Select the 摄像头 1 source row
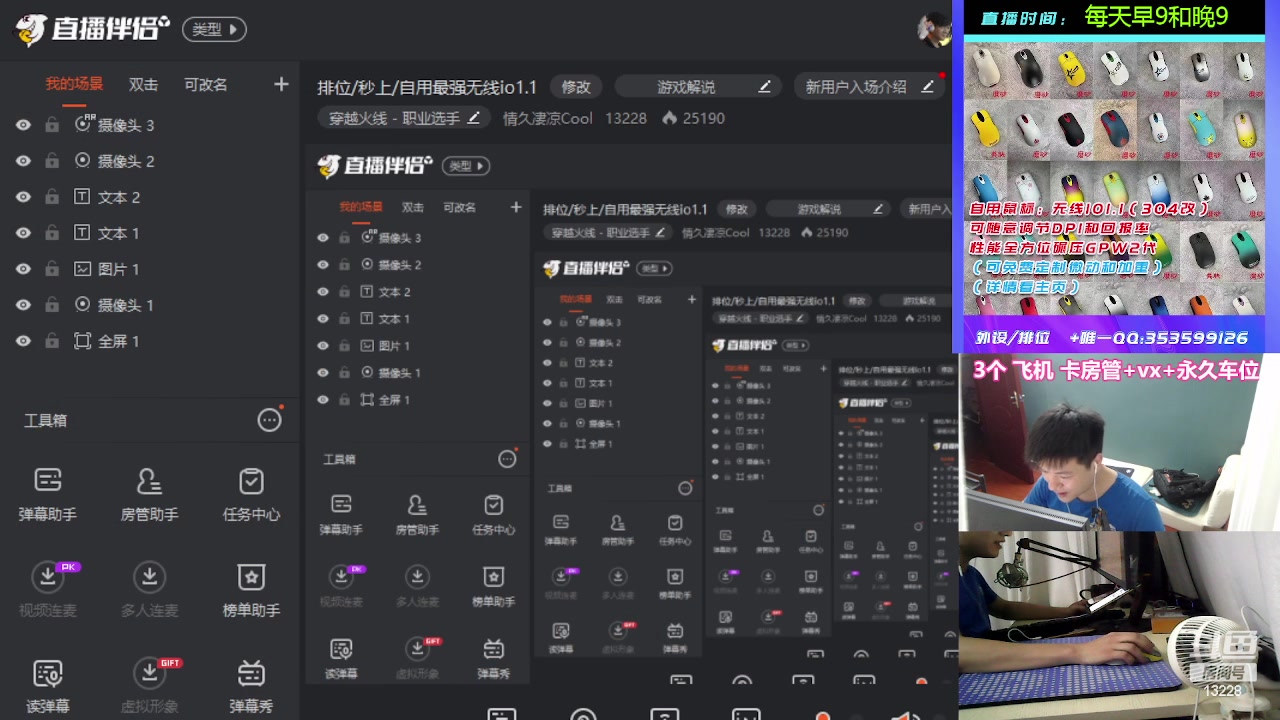Viewport: 1280px width, 720px height. pyautogui.click(x=150, y=305)
